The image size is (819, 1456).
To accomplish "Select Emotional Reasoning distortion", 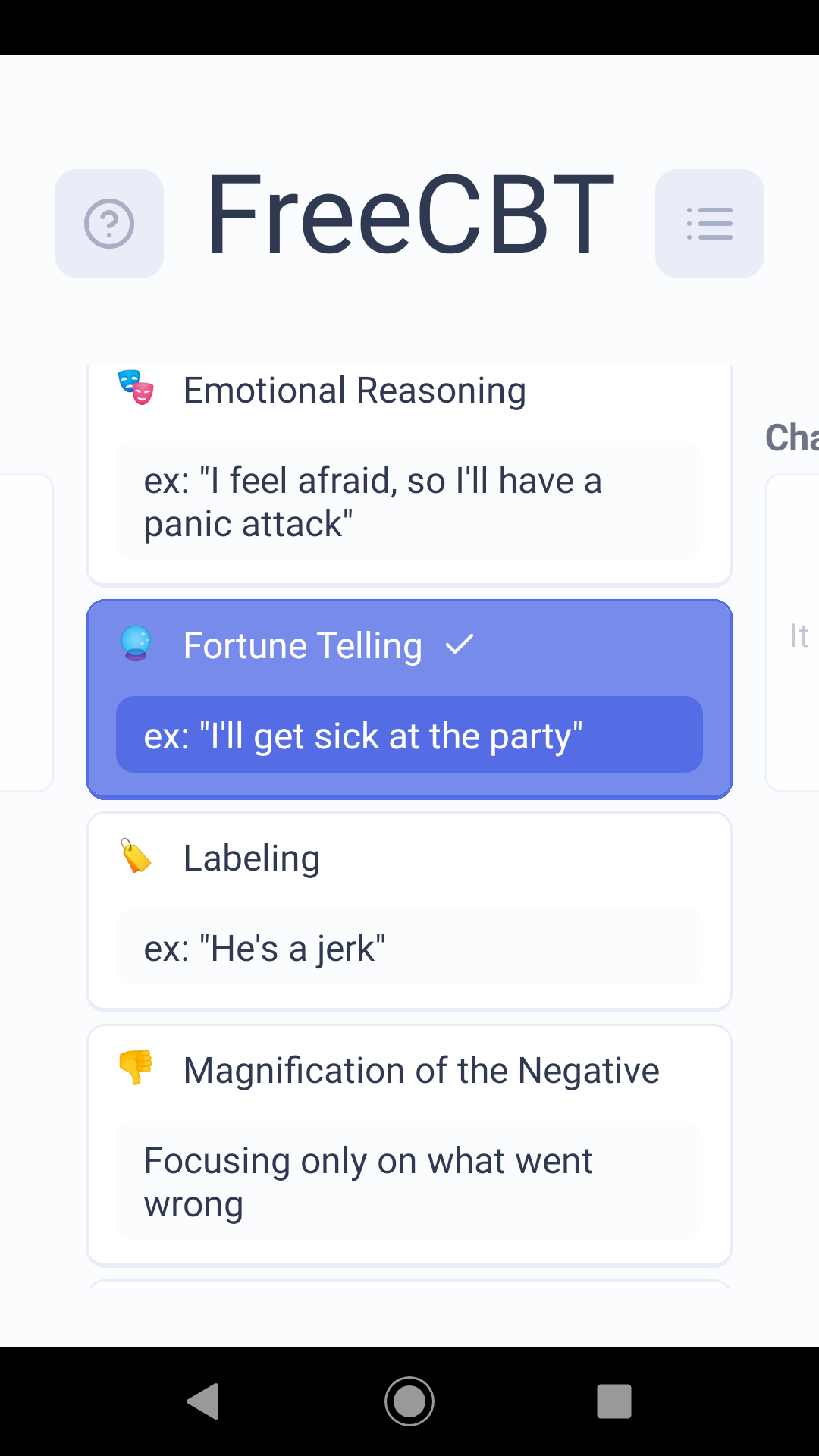I will click(x=409, y=475).
